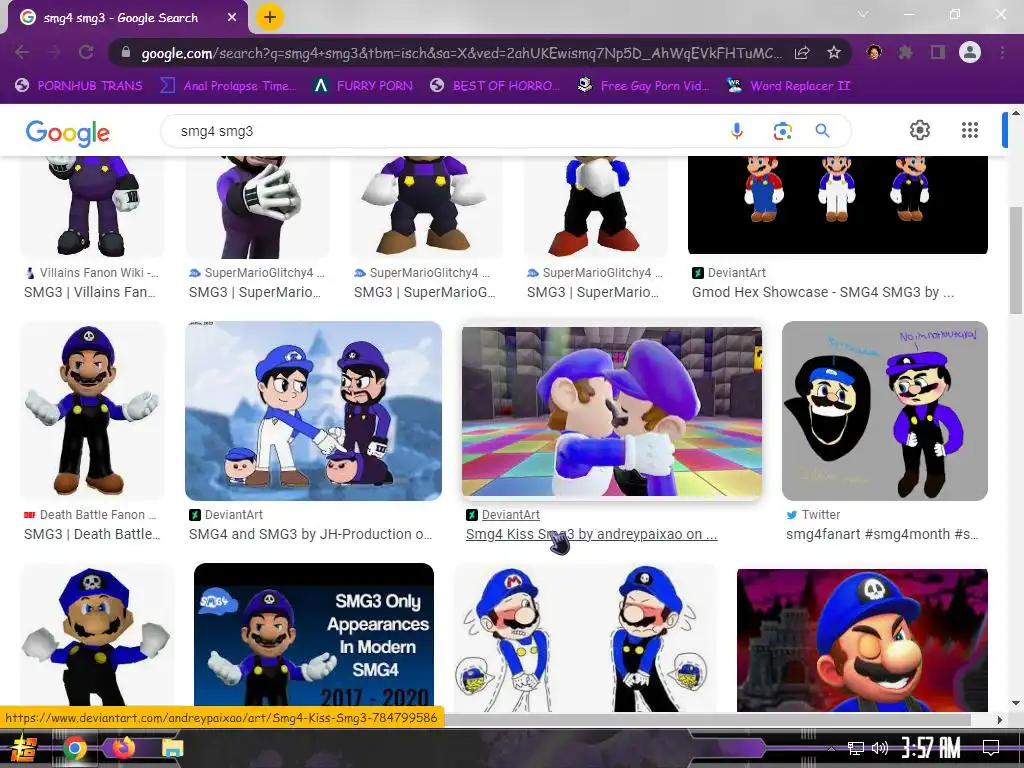1024x768 pixels.
Task: Open the tab search chevron
Action: pyautogui.click(x=863, y=14)
